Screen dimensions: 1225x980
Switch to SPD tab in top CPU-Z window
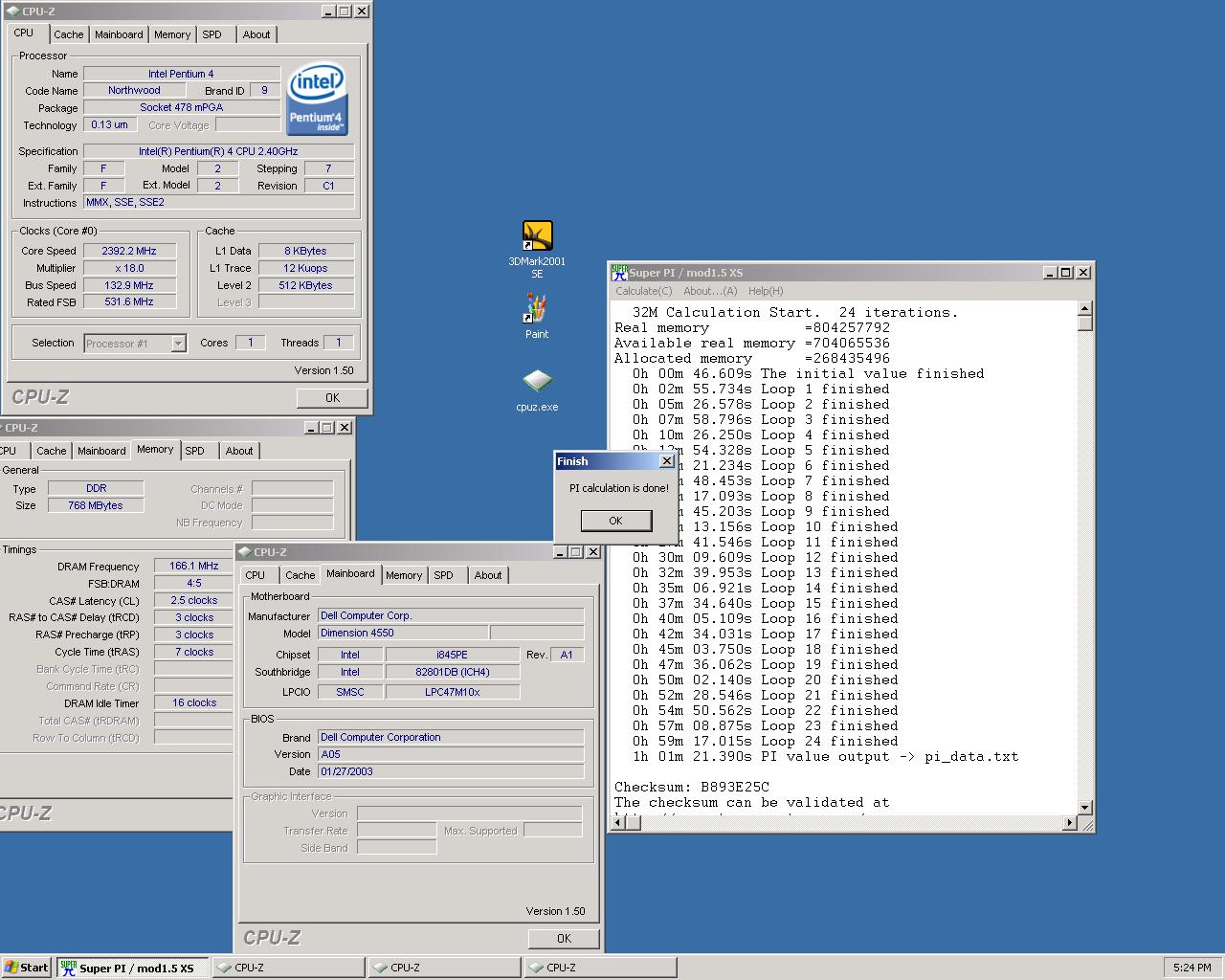pos(212,34)
